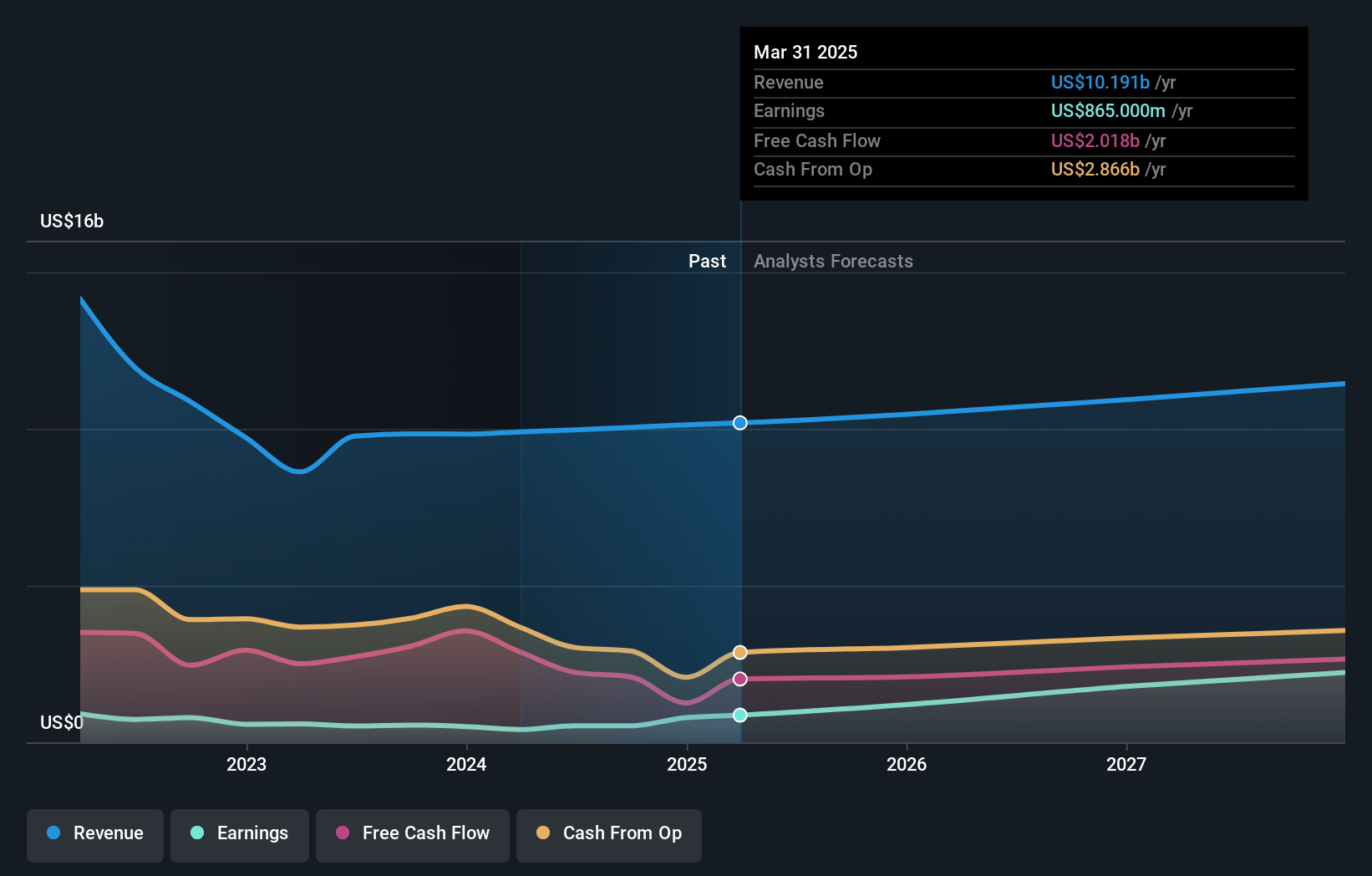Image resolution: width=1372 pixels, height=876 pixels.
Task: Click the pink Free Cash Flow data point marker
Action: point(740,679)
